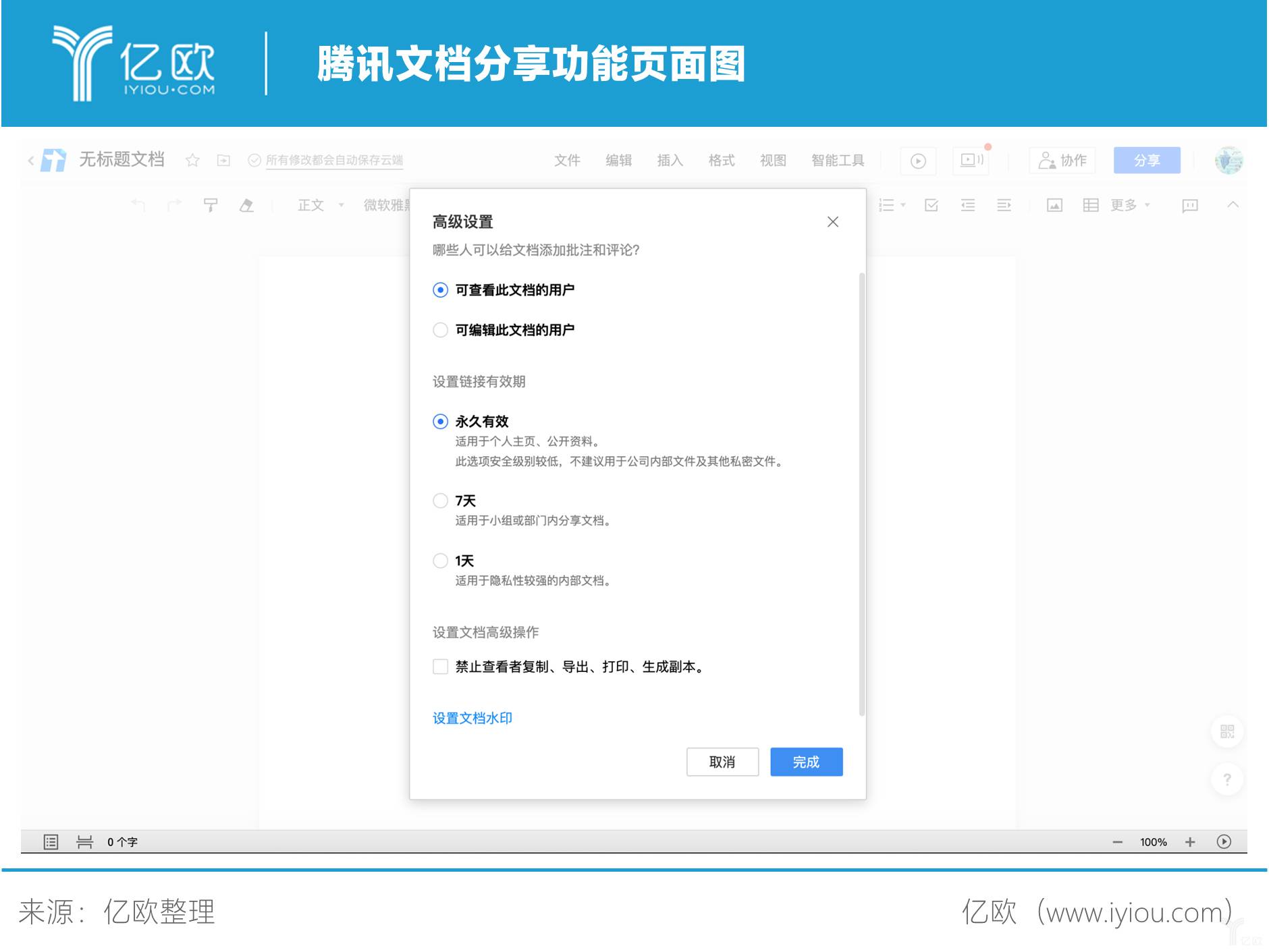Increase paragraph indent
This screenshot has height=952, width=1269.
click(x=1004, y=205)
